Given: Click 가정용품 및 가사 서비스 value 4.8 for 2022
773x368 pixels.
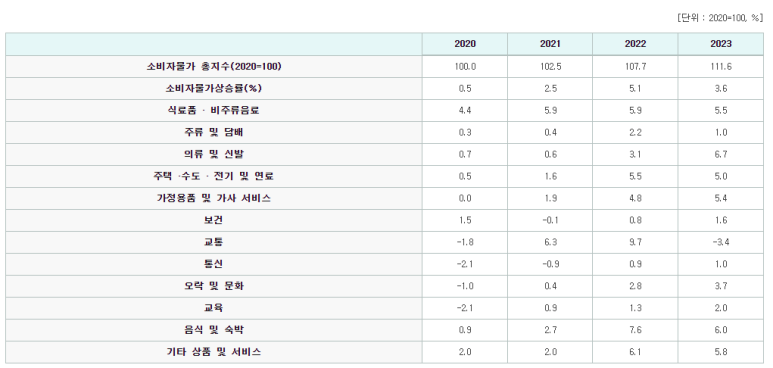Looking at the screenshot, I should [635, 198].
